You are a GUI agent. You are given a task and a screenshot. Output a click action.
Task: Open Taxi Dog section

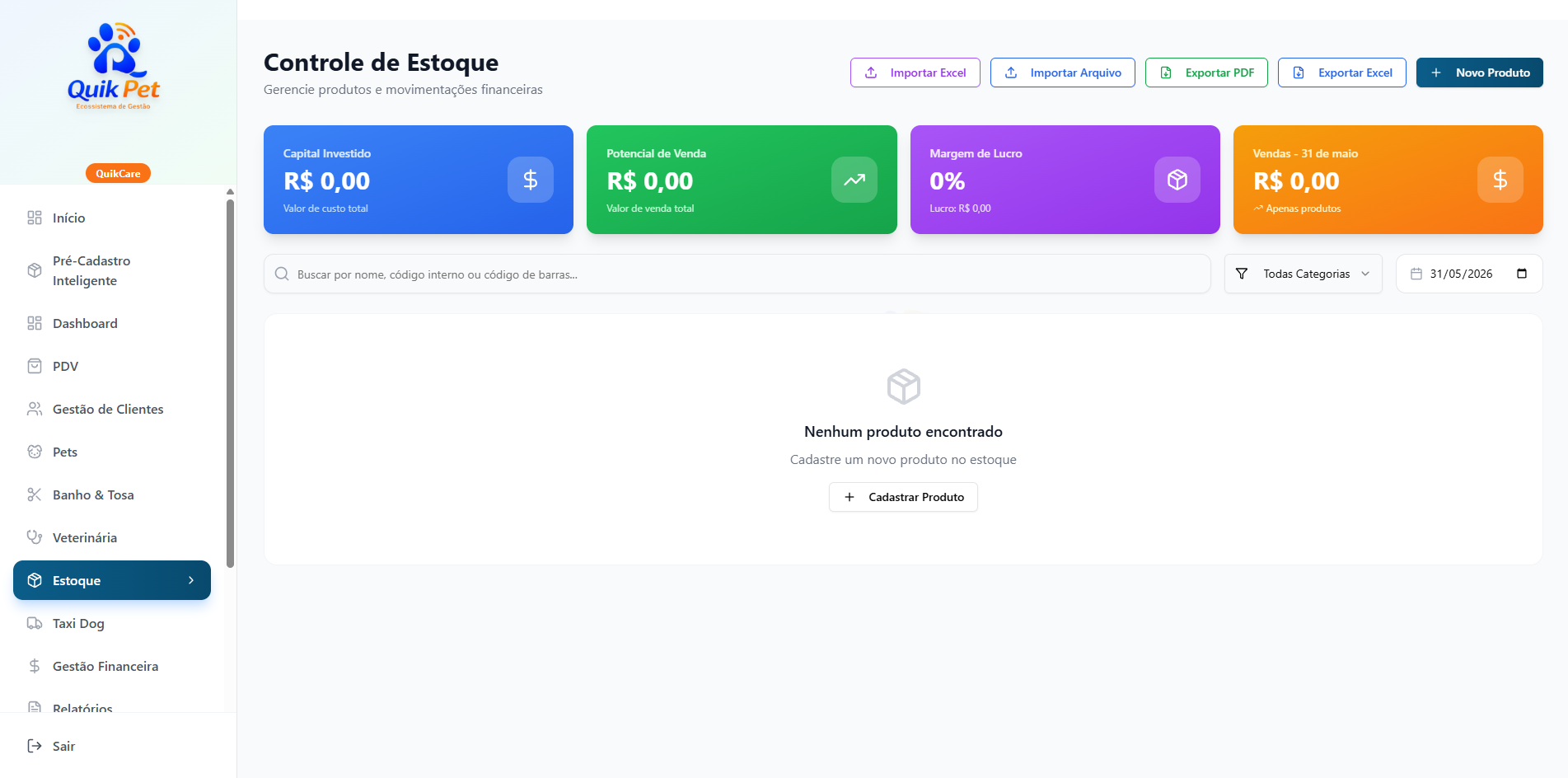click(x=112, y=623)
